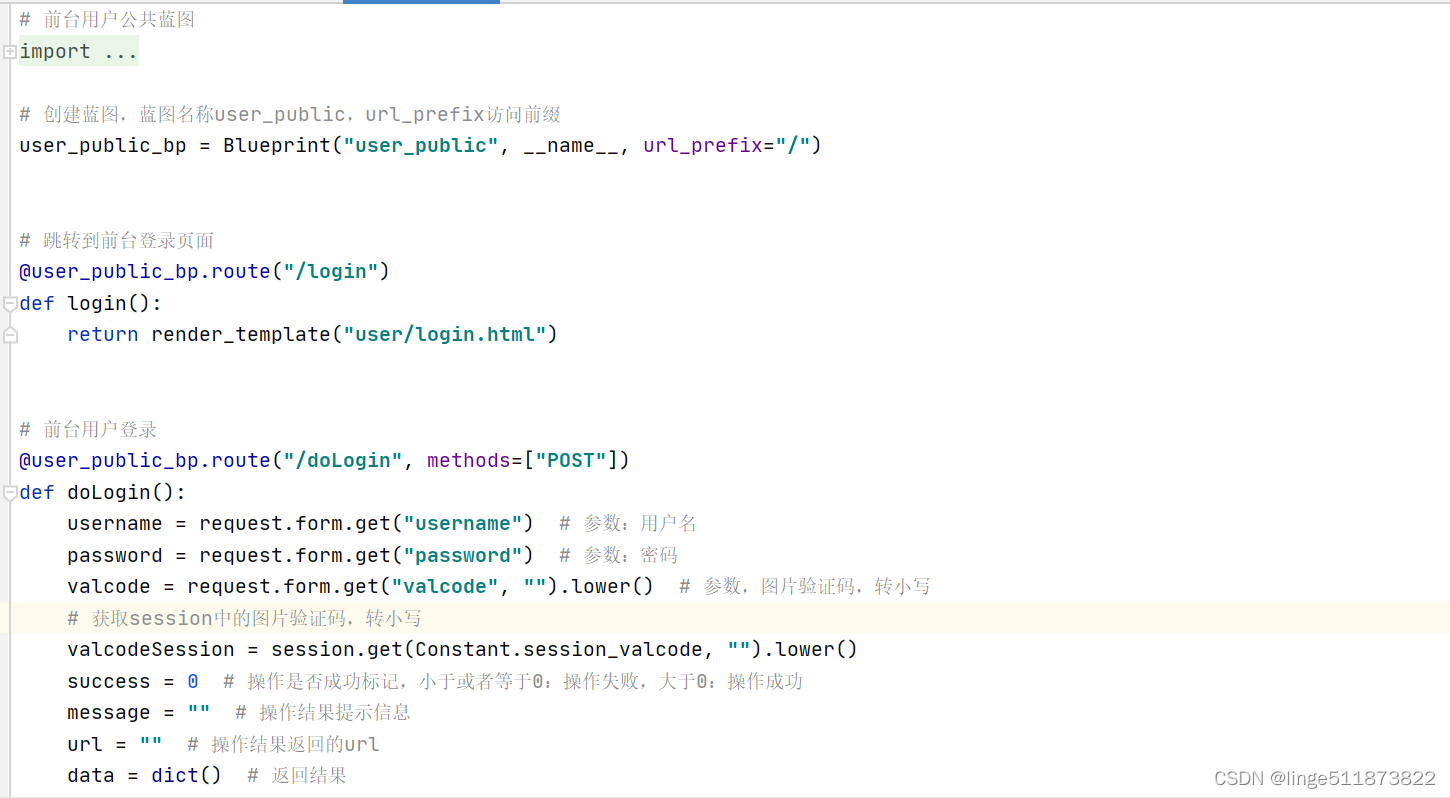Click the "password" string in form.get

[463, 555]
